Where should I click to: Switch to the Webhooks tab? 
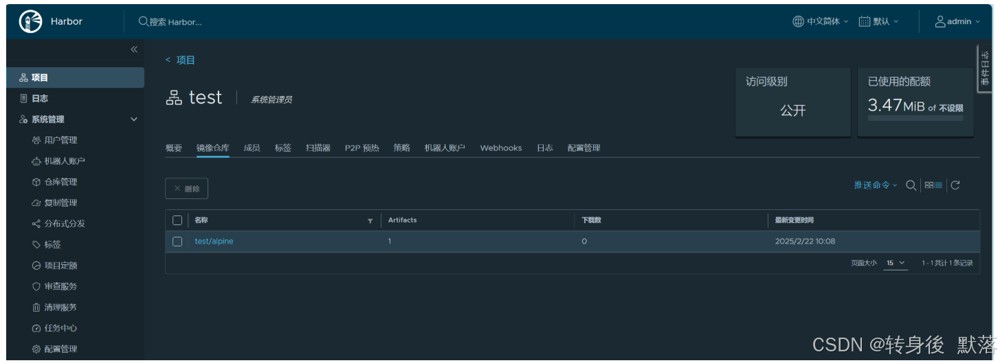[501, 148]
